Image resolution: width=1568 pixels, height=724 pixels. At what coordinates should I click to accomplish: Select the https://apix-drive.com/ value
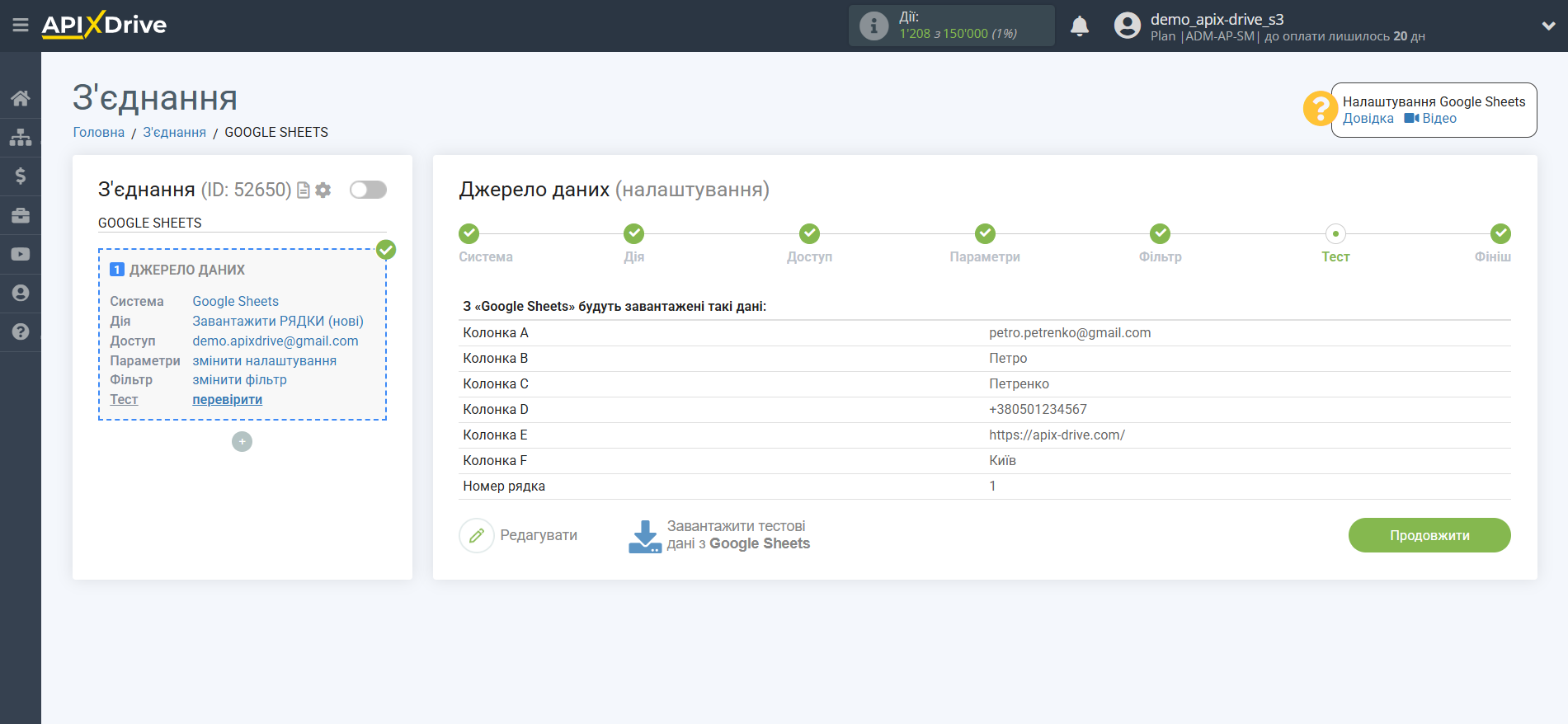point(1057,435)
